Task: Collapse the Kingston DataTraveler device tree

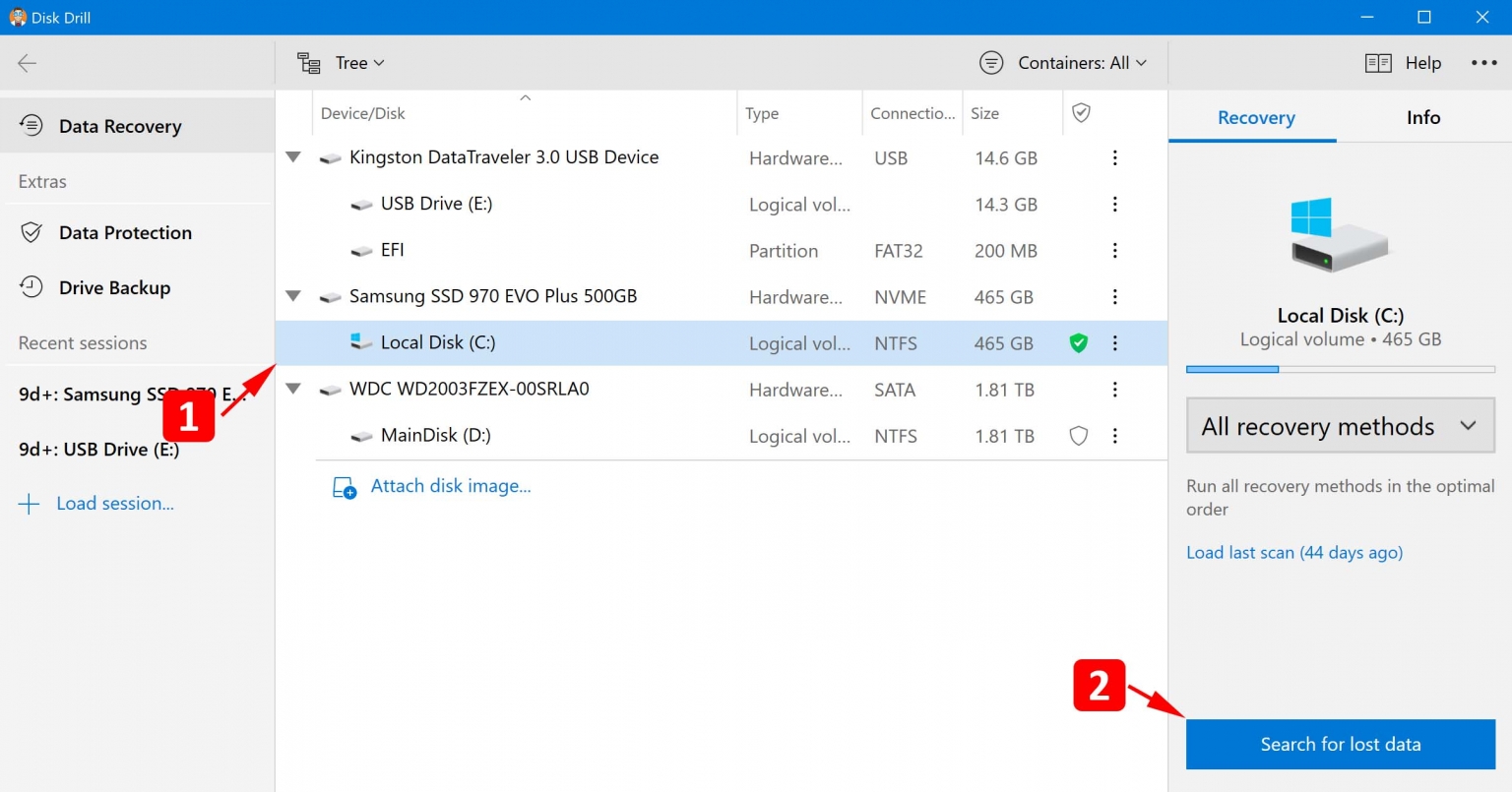Action: pos(292,157)
